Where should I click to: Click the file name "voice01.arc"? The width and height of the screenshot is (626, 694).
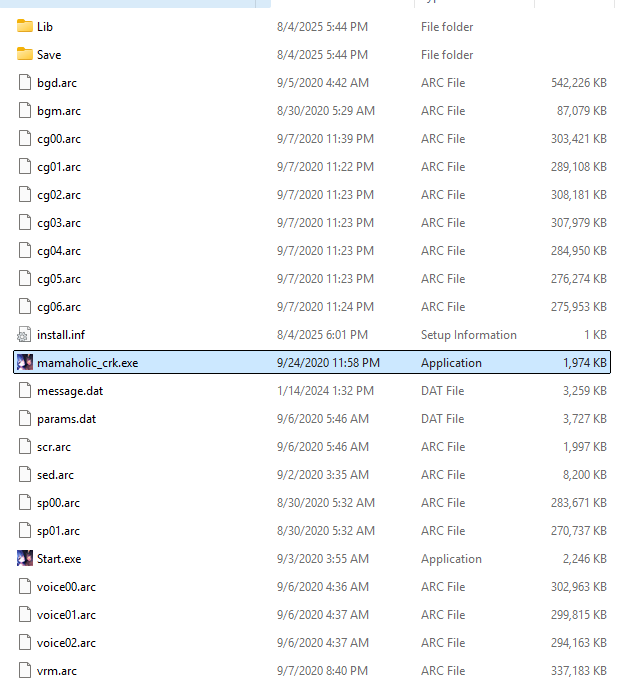point(66,615)
